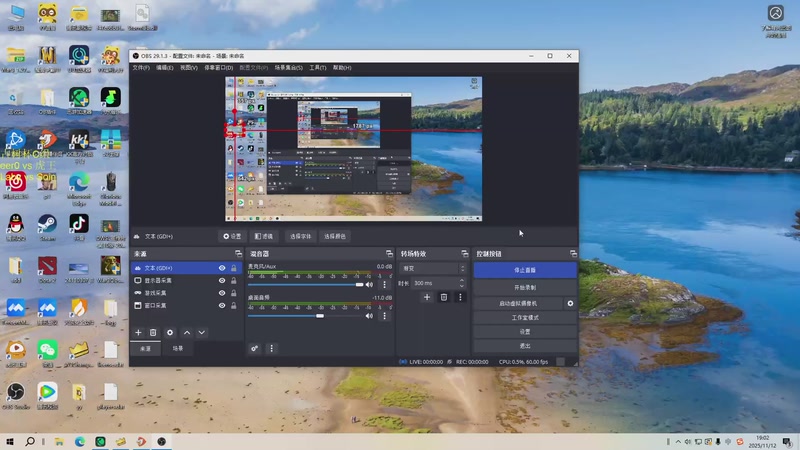Screen dimensions: 800x450
Task: Toggle visibility of 窗口采集 source
Action: click(x=222, y=306)
